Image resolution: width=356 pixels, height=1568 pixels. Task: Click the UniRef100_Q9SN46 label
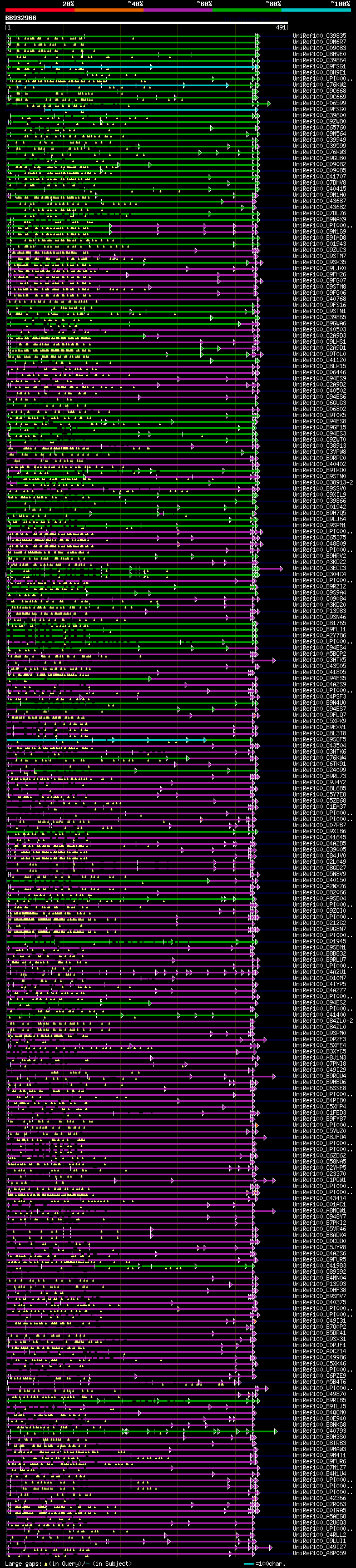point(319,617)
